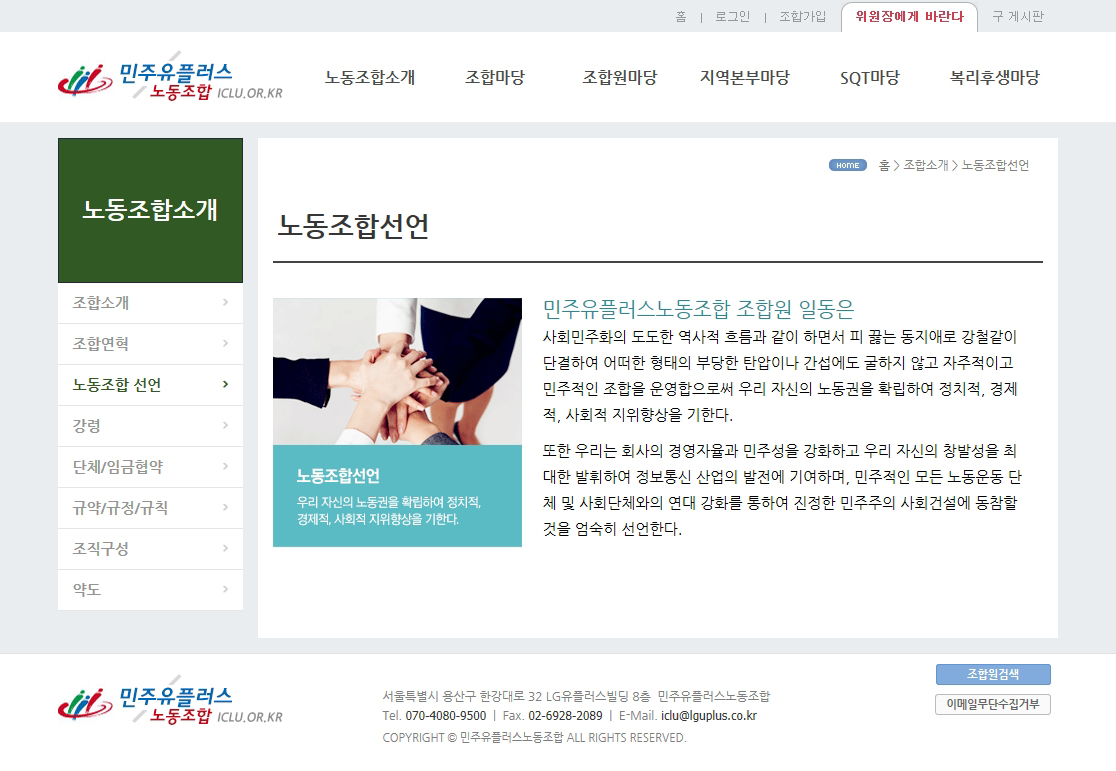1116x771 pixels.
Task: Open the 지역본부마당 main menu
Action: 744,78
